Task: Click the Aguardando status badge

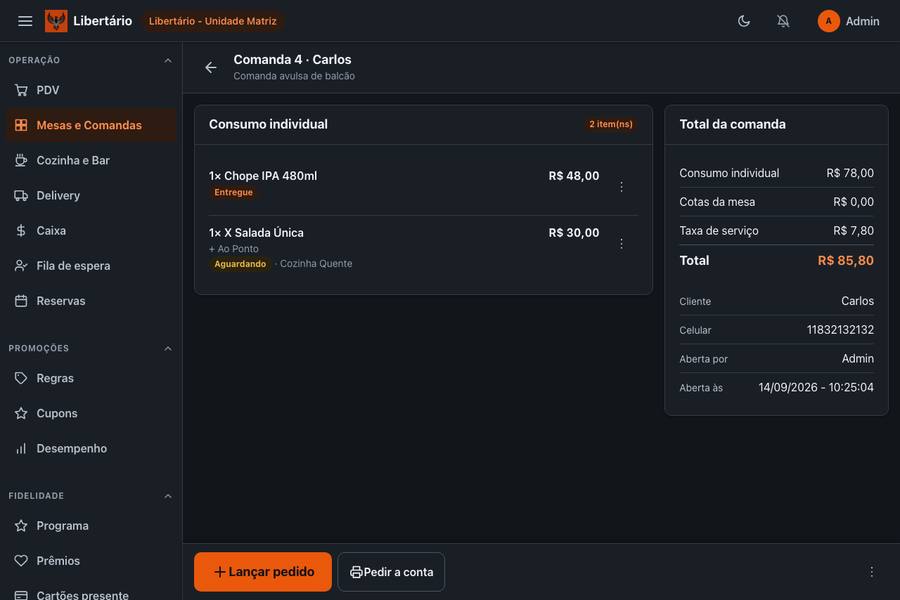Action: (240, 264)
